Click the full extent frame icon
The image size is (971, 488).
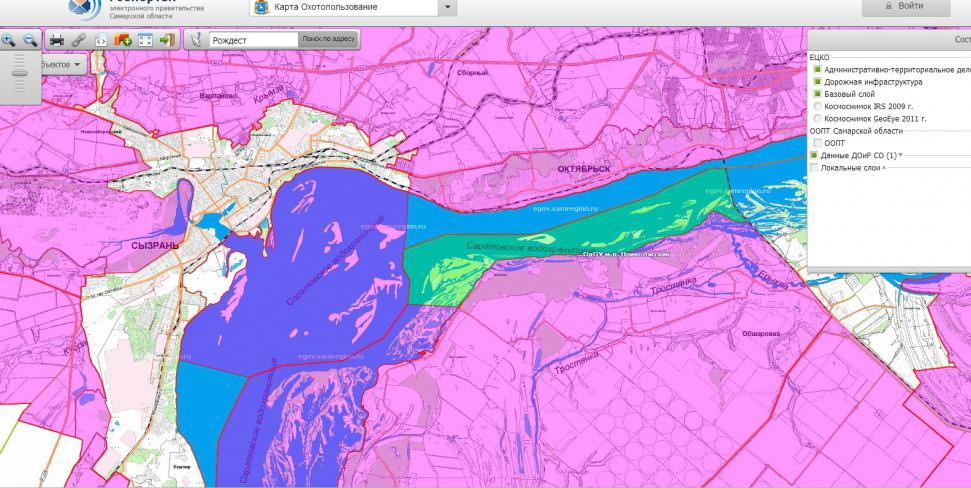[145, 40]
